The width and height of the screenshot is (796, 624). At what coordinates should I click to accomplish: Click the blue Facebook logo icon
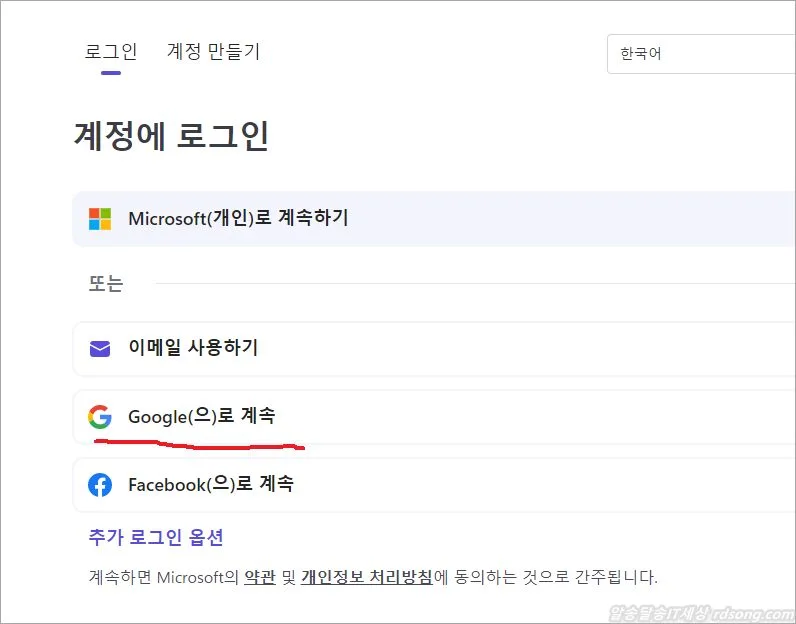pos(100,485)
